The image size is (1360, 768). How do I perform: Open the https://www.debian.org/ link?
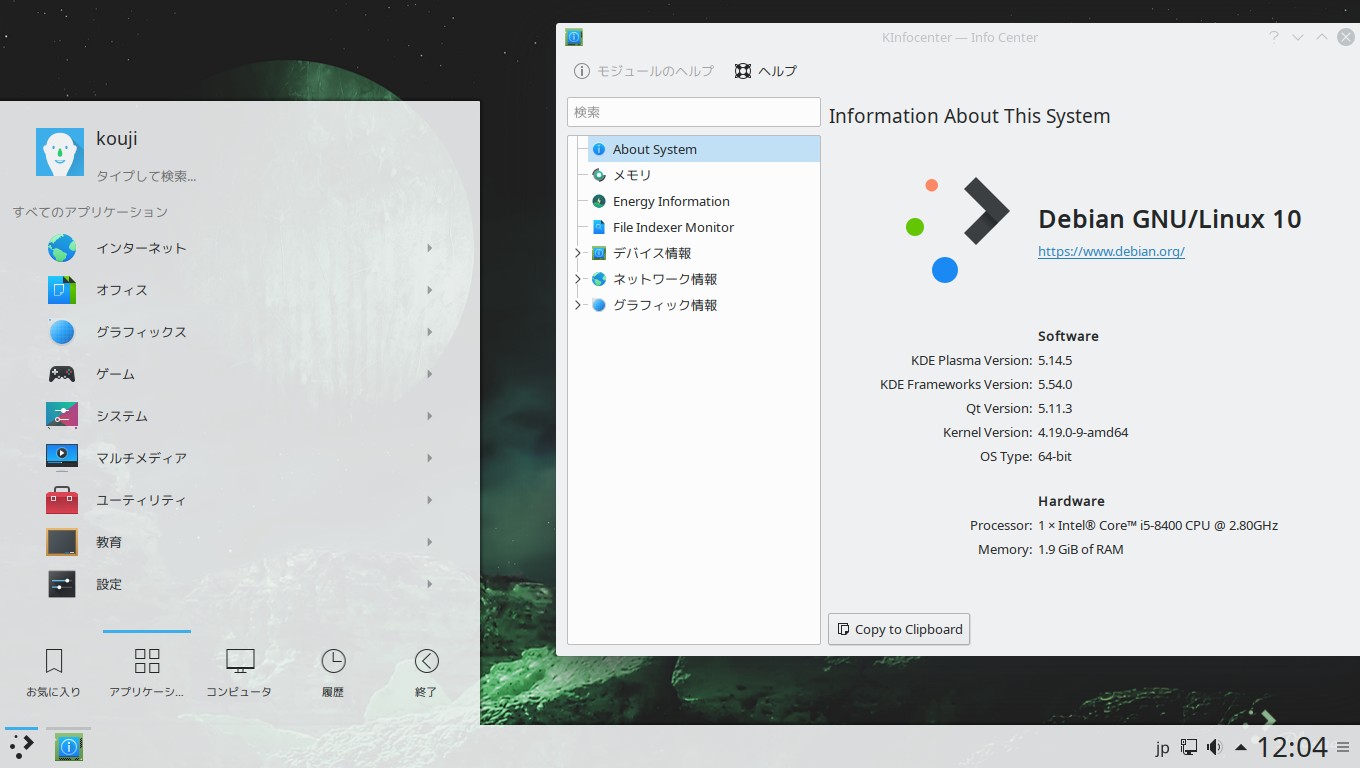pyautogui.click(x=1111, y=251)
